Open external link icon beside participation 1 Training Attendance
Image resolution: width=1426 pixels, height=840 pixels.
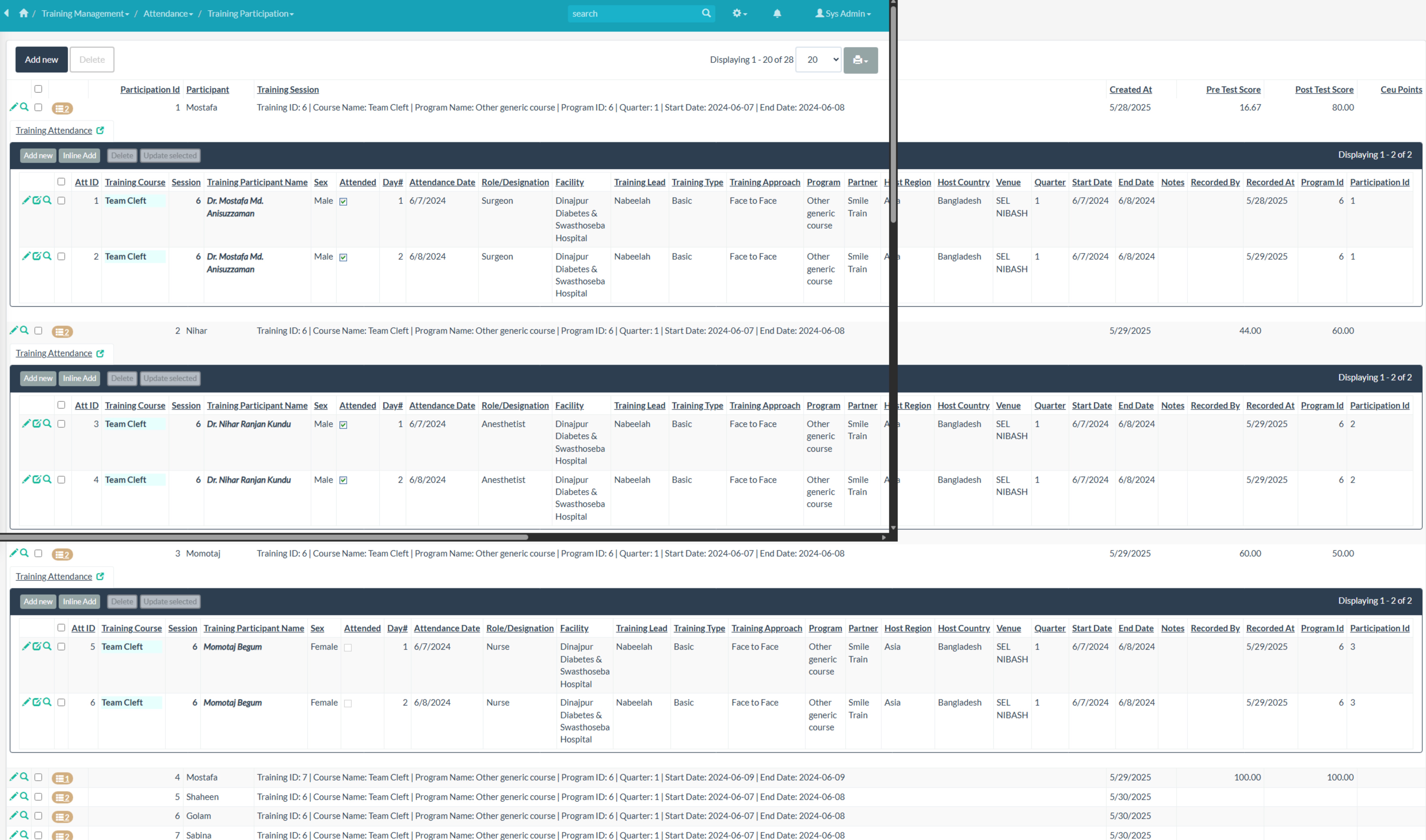[x=100, y=130]
